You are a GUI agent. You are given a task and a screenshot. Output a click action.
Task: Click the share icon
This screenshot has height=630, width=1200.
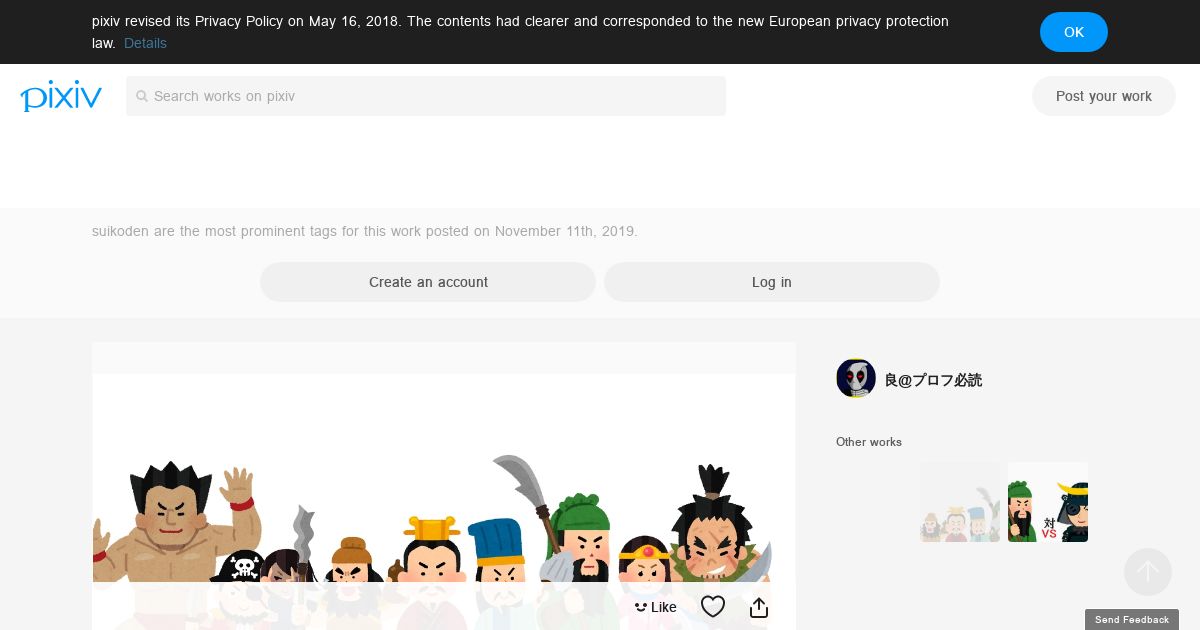tap(759, 607)
